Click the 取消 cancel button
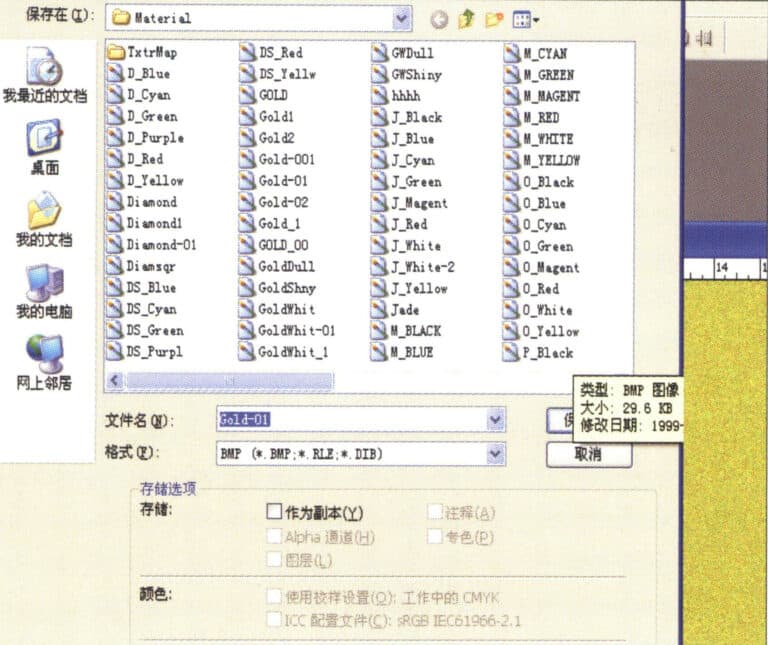The height and width of the screenshot is (645, 768). [x=589, y=454]
